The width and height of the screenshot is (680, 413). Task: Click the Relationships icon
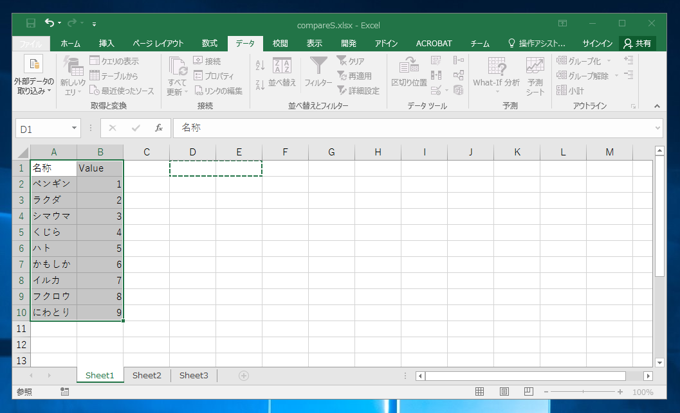[458, 75]
